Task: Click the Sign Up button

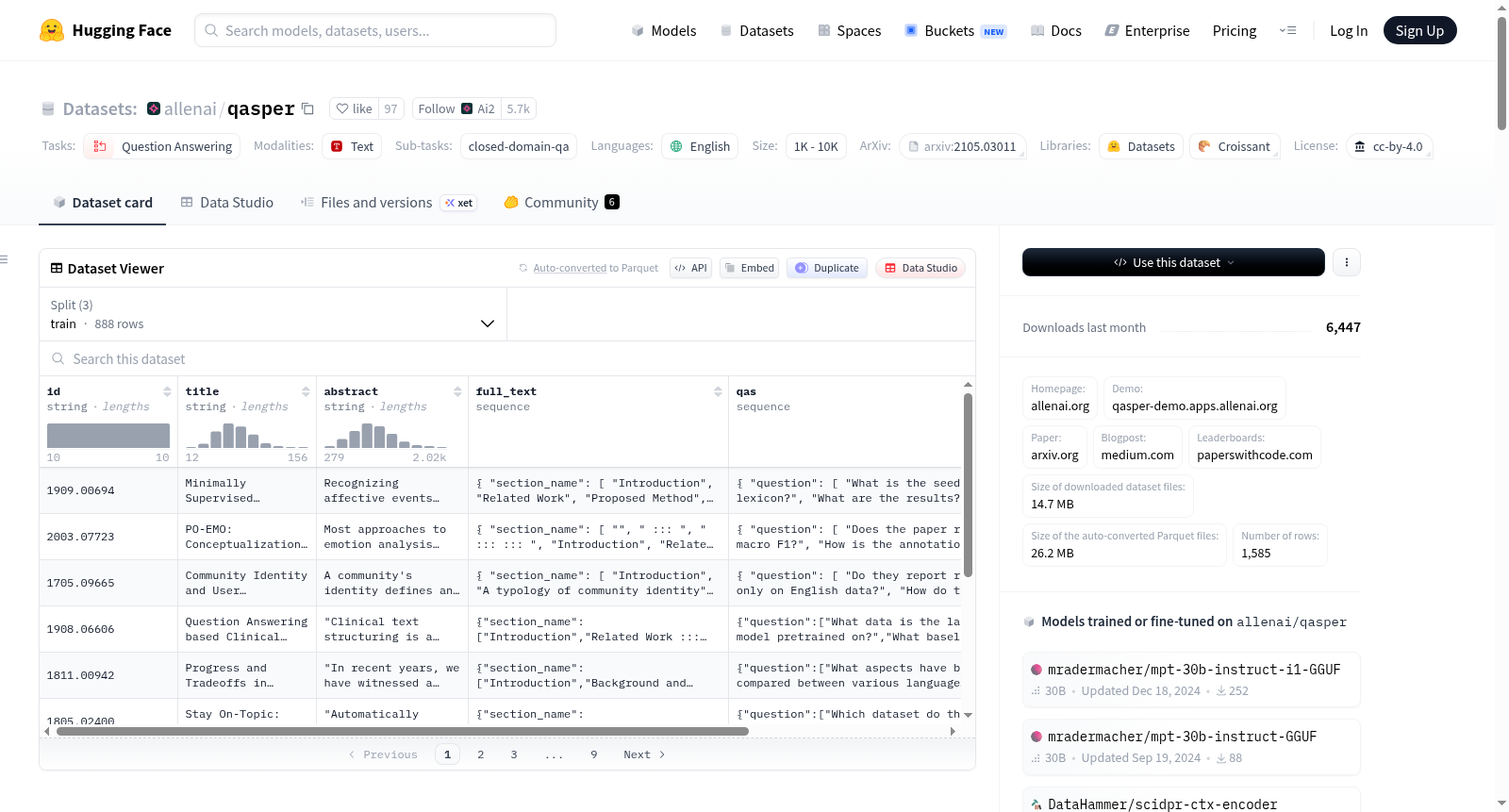Action: (1419, 30)
